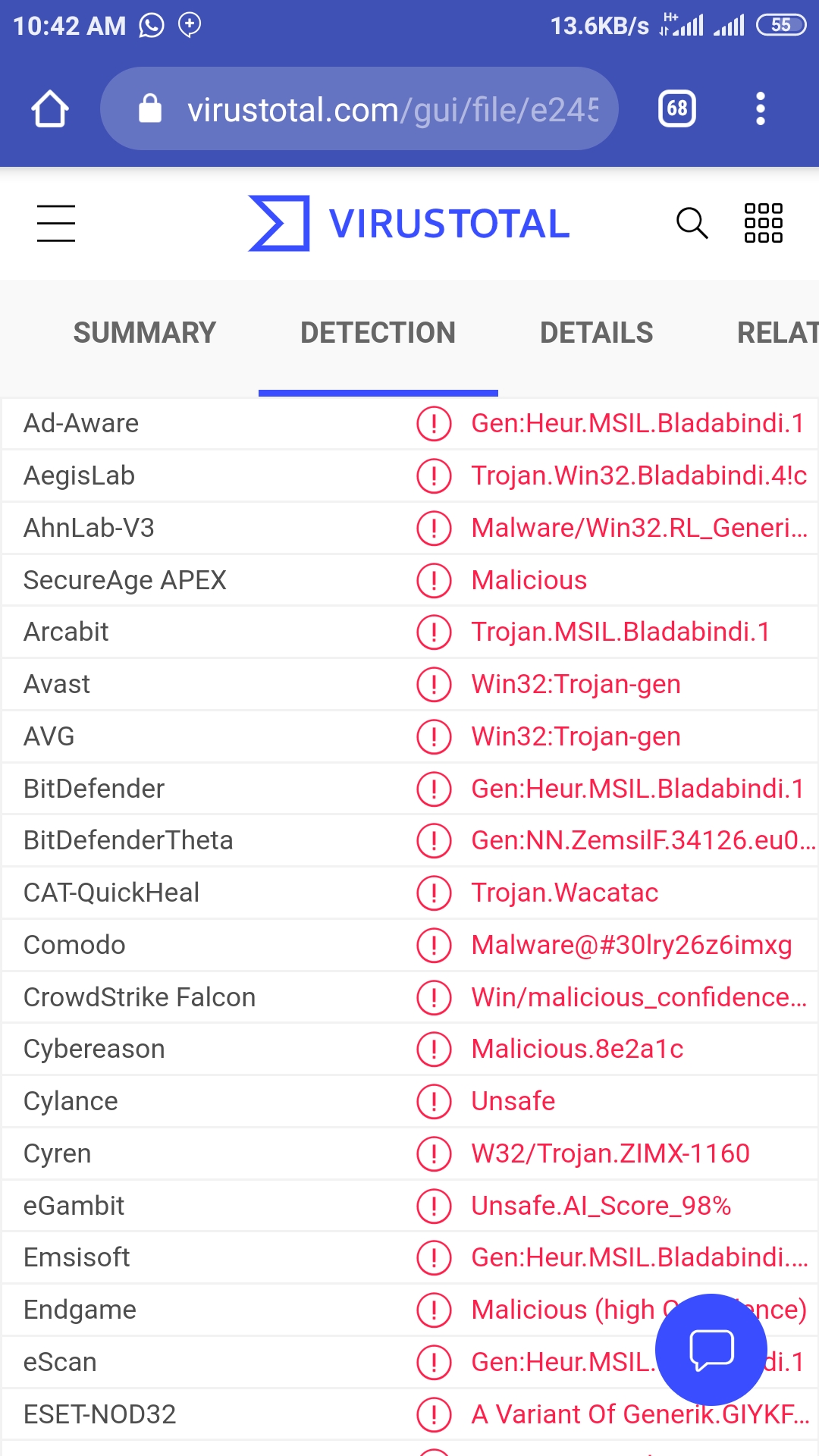The width and height of the screenshot is (819, 1456).
Task: Tap the Unsafe.AI_Score_98% result for eGambit
Action: [x=601, y=1206]
